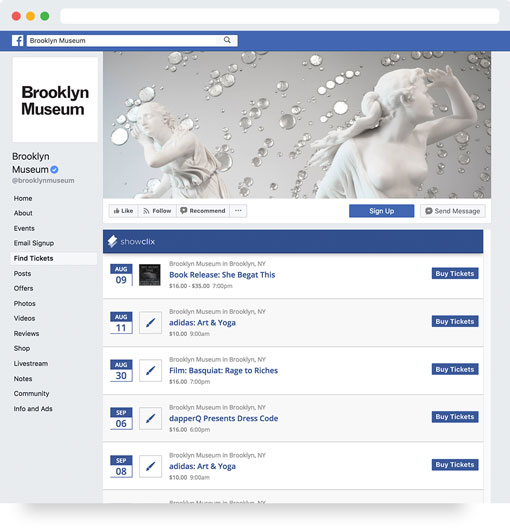Like the Brooklyn Museum page
The height and width of the screenshot is (530, 510).
(x=123, y=211)
